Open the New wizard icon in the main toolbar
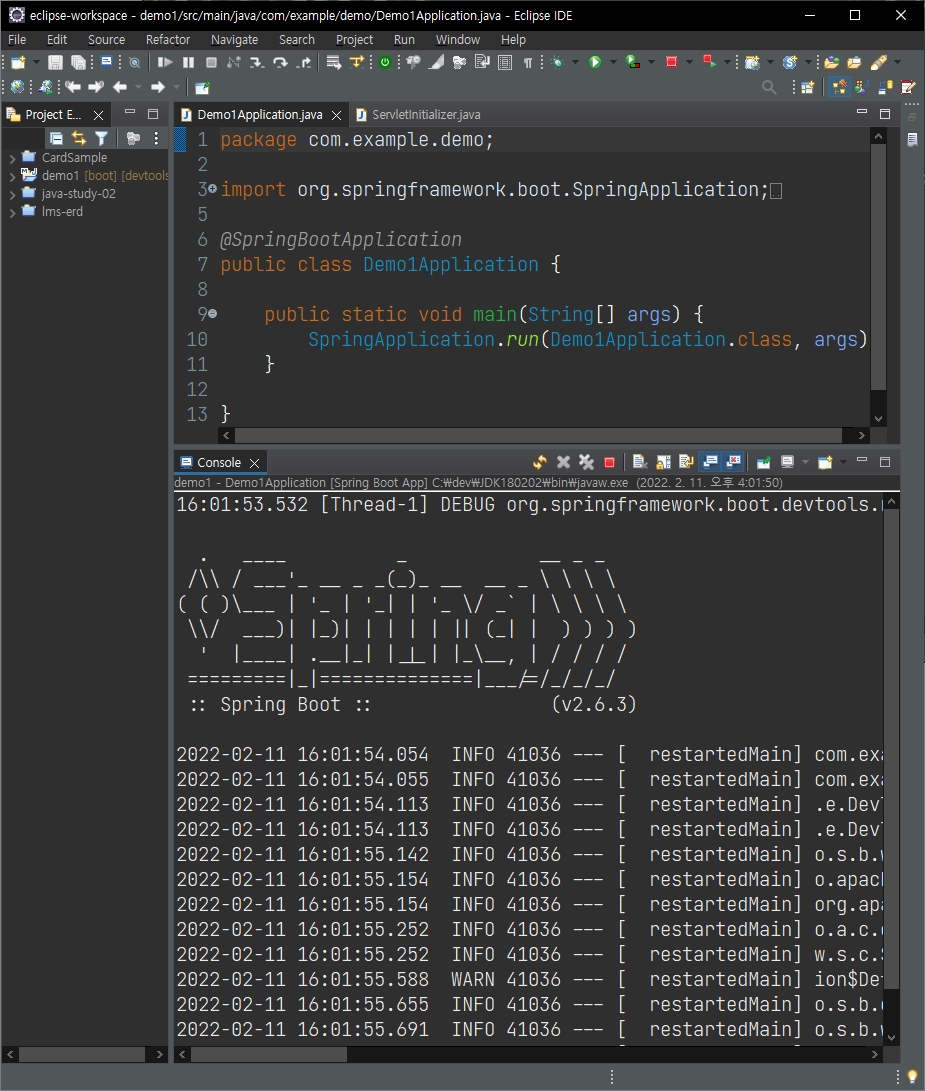 (x=18, y=63)
